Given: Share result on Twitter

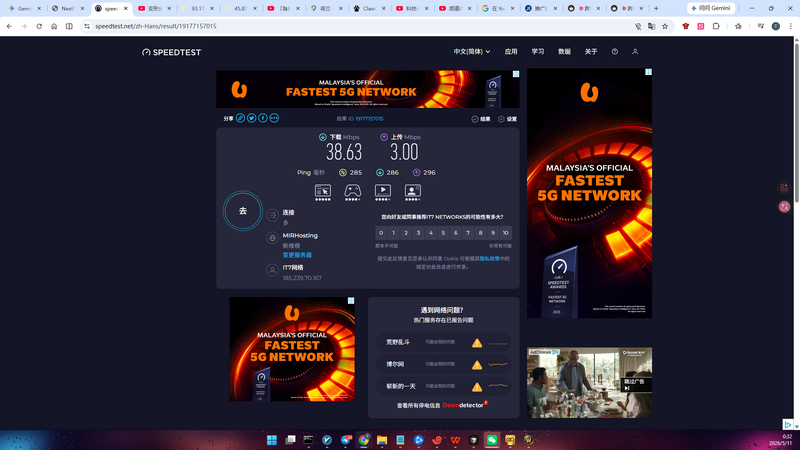Looking at the screenshot, I should coord(252,118).
